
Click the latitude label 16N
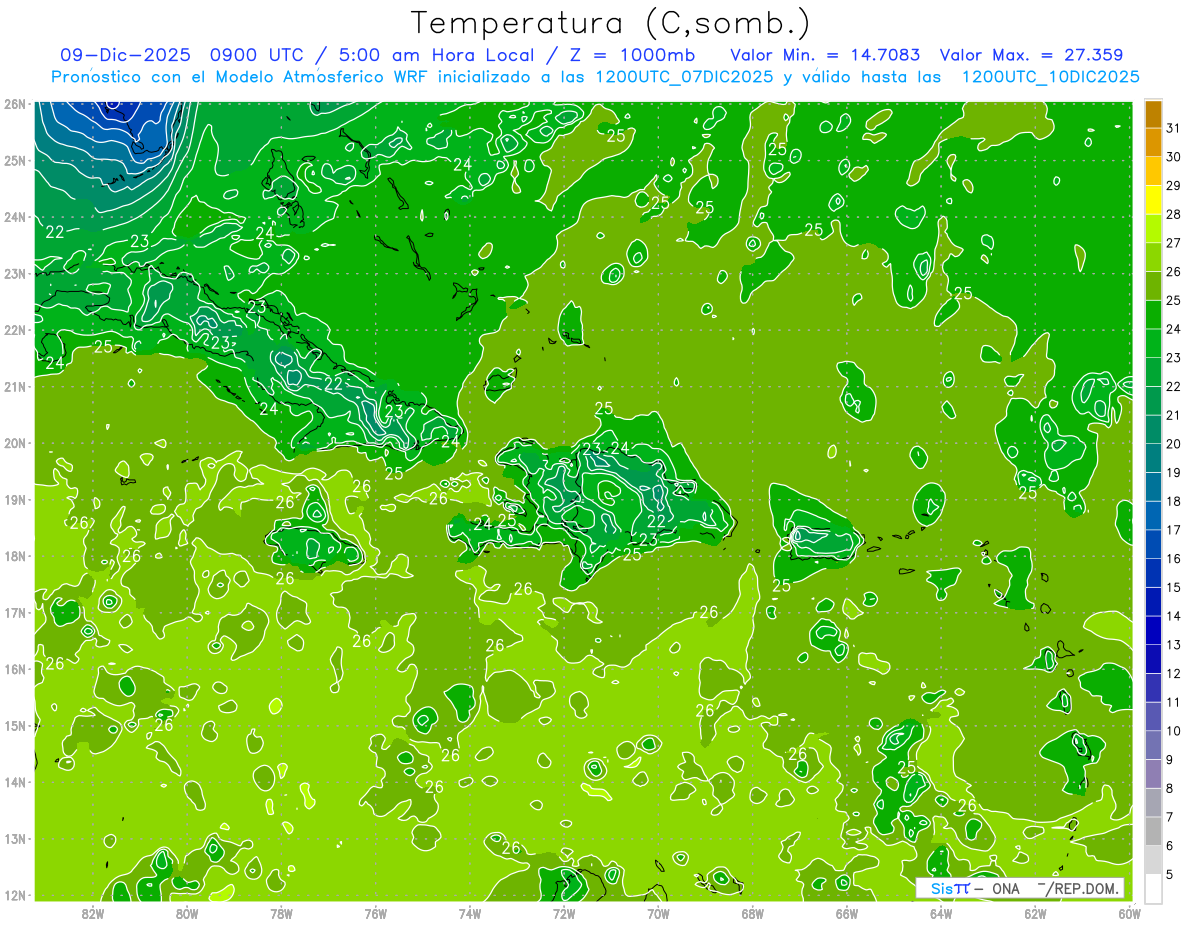click(x=15, y=669)
